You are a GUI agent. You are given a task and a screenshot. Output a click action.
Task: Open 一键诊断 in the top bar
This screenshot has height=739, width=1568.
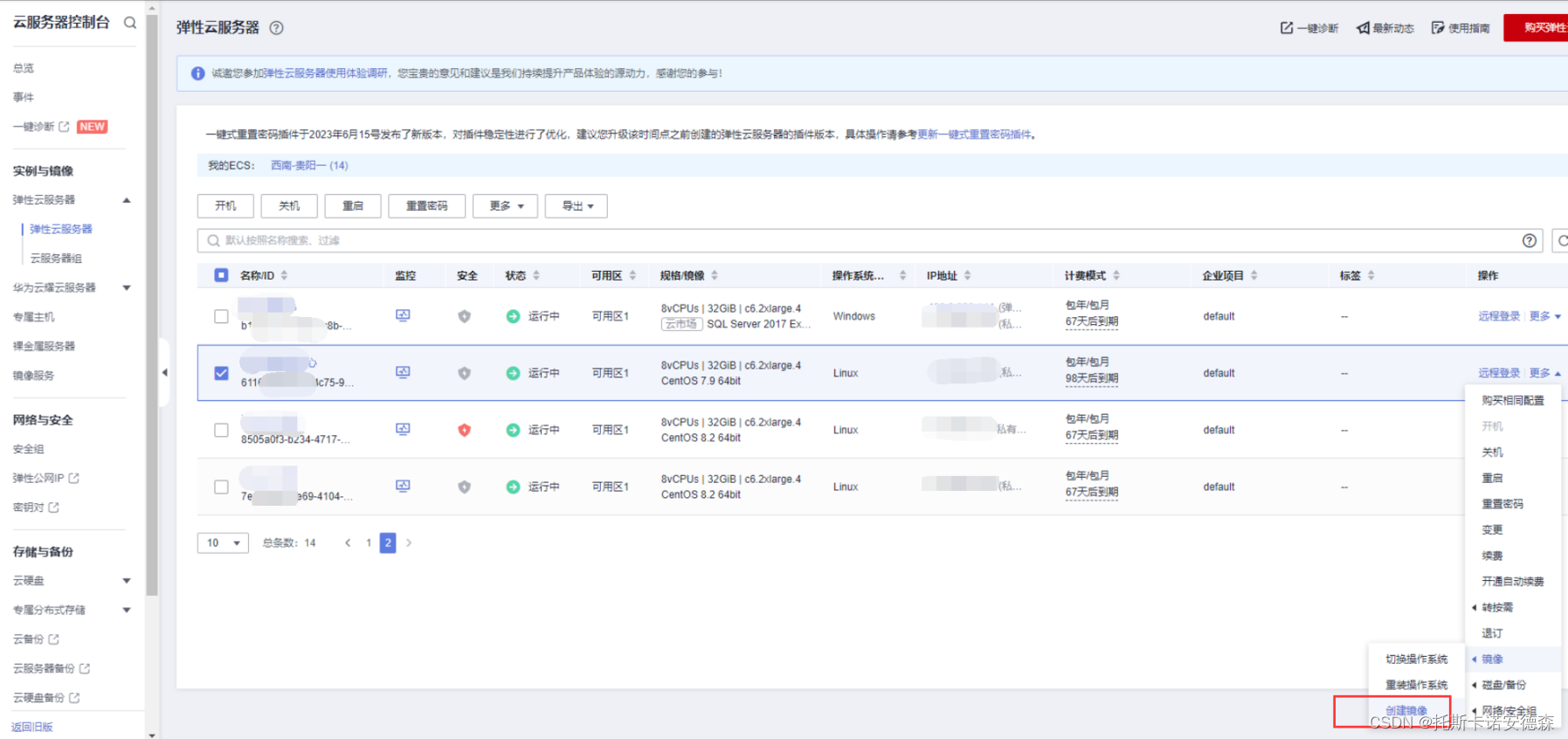click(1309, 28)
